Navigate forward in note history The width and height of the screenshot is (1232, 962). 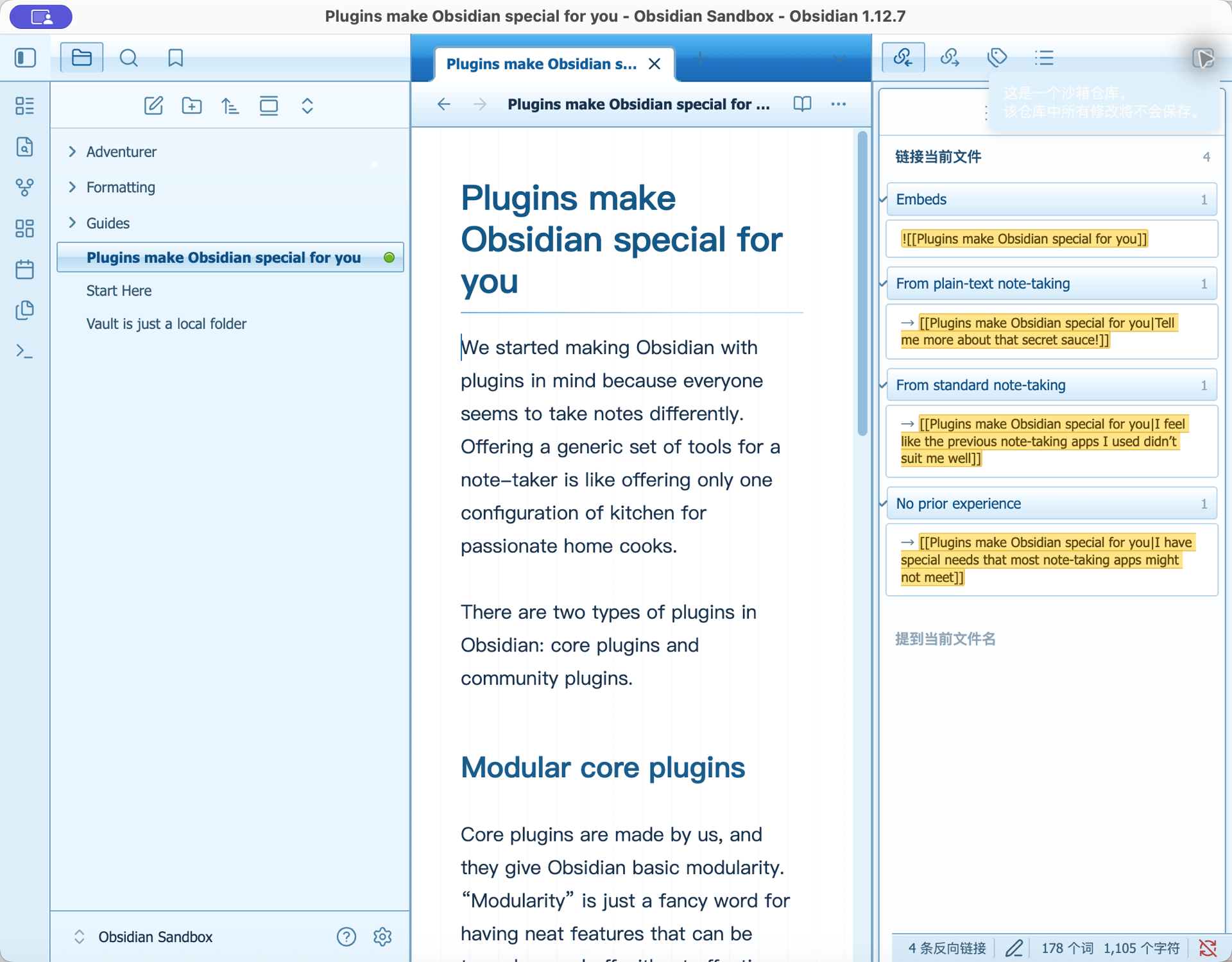click(x=480, y=104)
